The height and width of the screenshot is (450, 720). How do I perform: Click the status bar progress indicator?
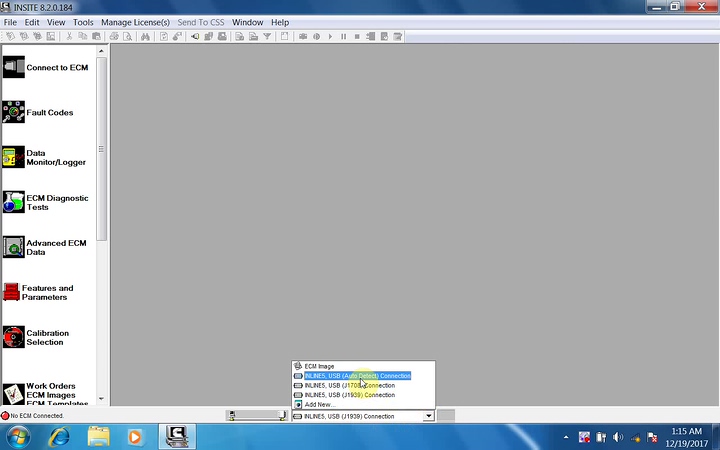point(257,416)
